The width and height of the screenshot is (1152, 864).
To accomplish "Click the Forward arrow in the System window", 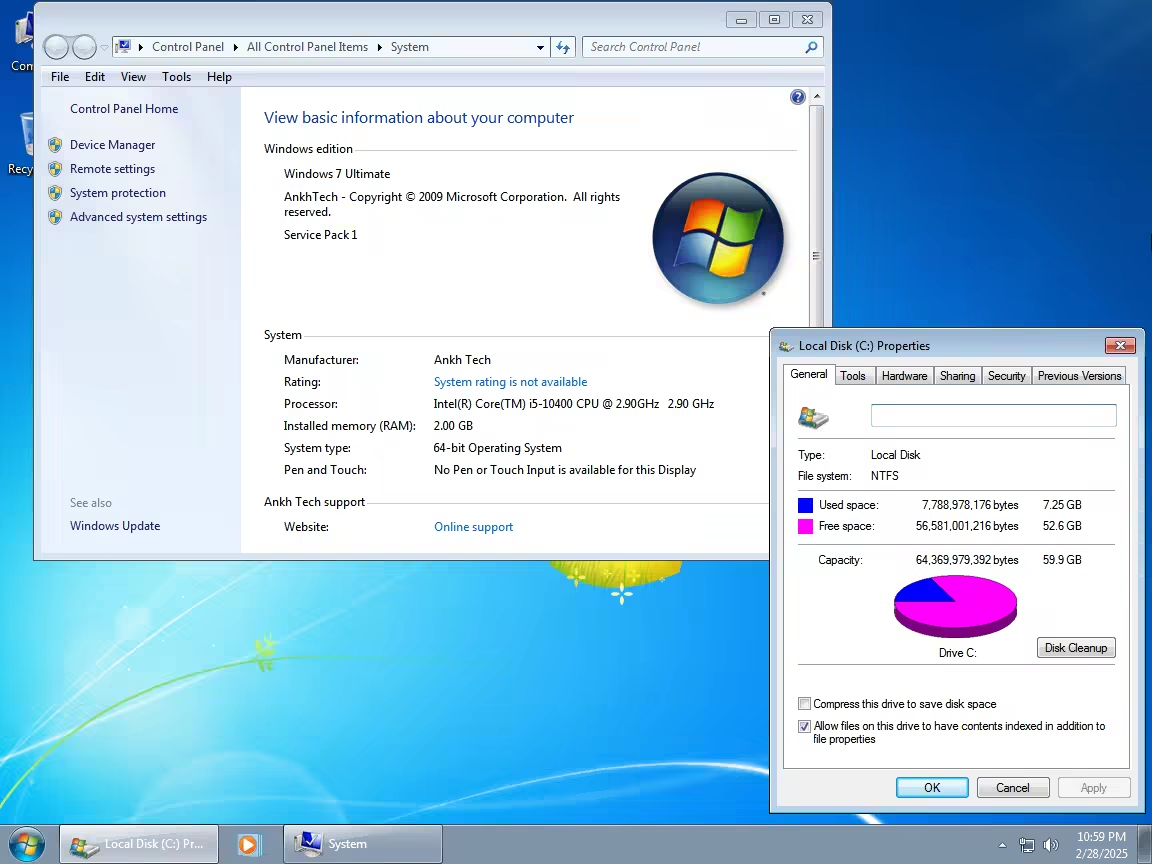I will pos(84,47).
